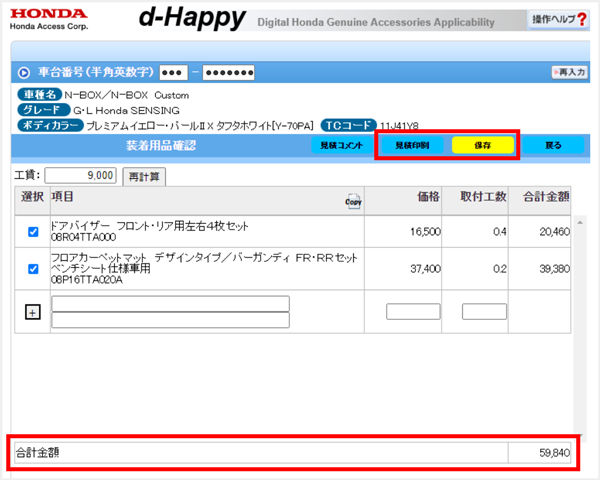Click the upper empty item name field

(x=170, y=304)
